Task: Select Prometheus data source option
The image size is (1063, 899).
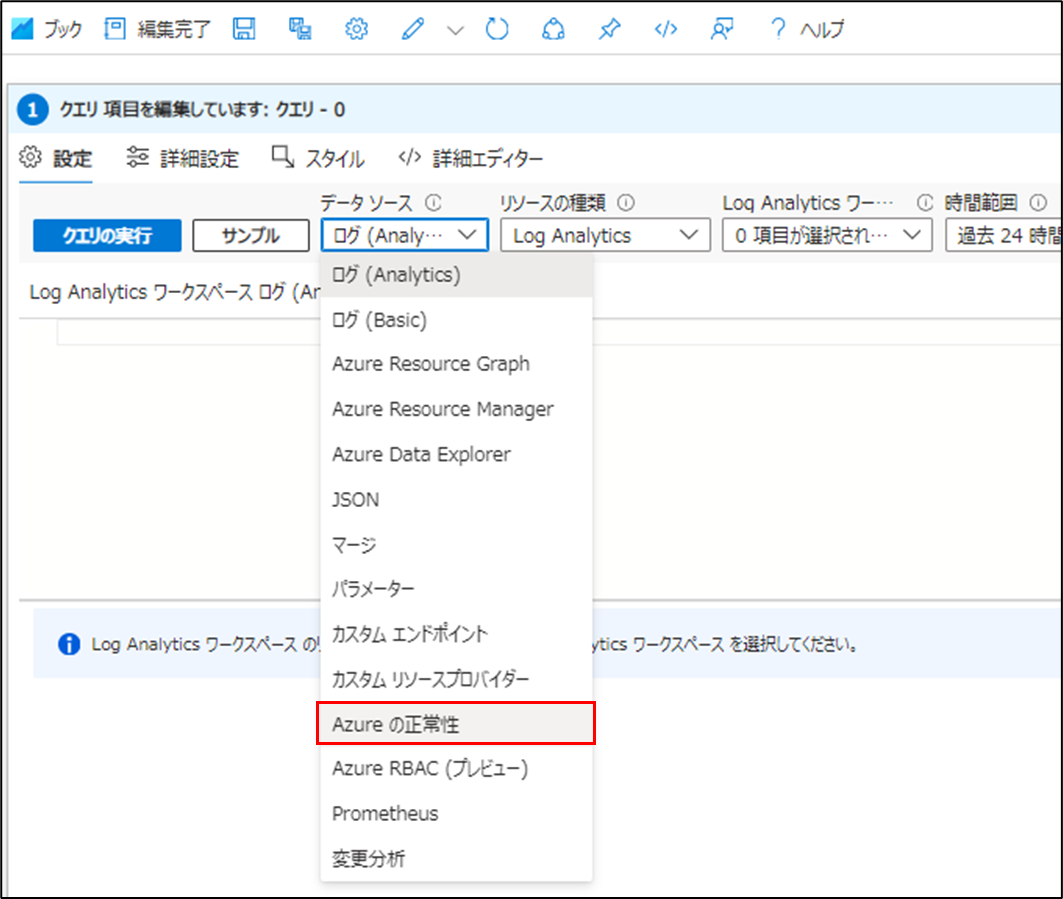Action: 456,814
